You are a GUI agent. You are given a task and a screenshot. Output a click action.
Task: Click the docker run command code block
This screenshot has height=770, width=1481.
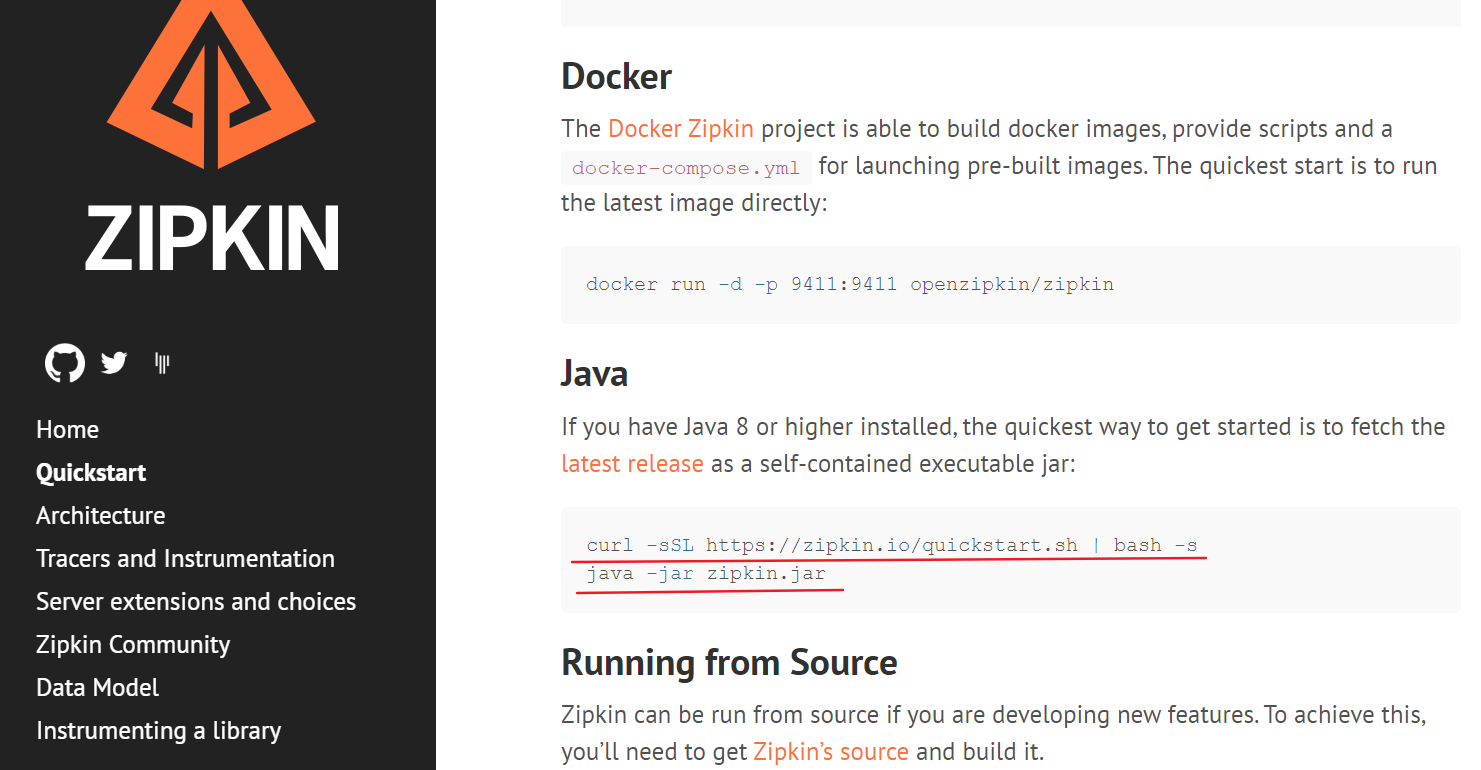849,284
